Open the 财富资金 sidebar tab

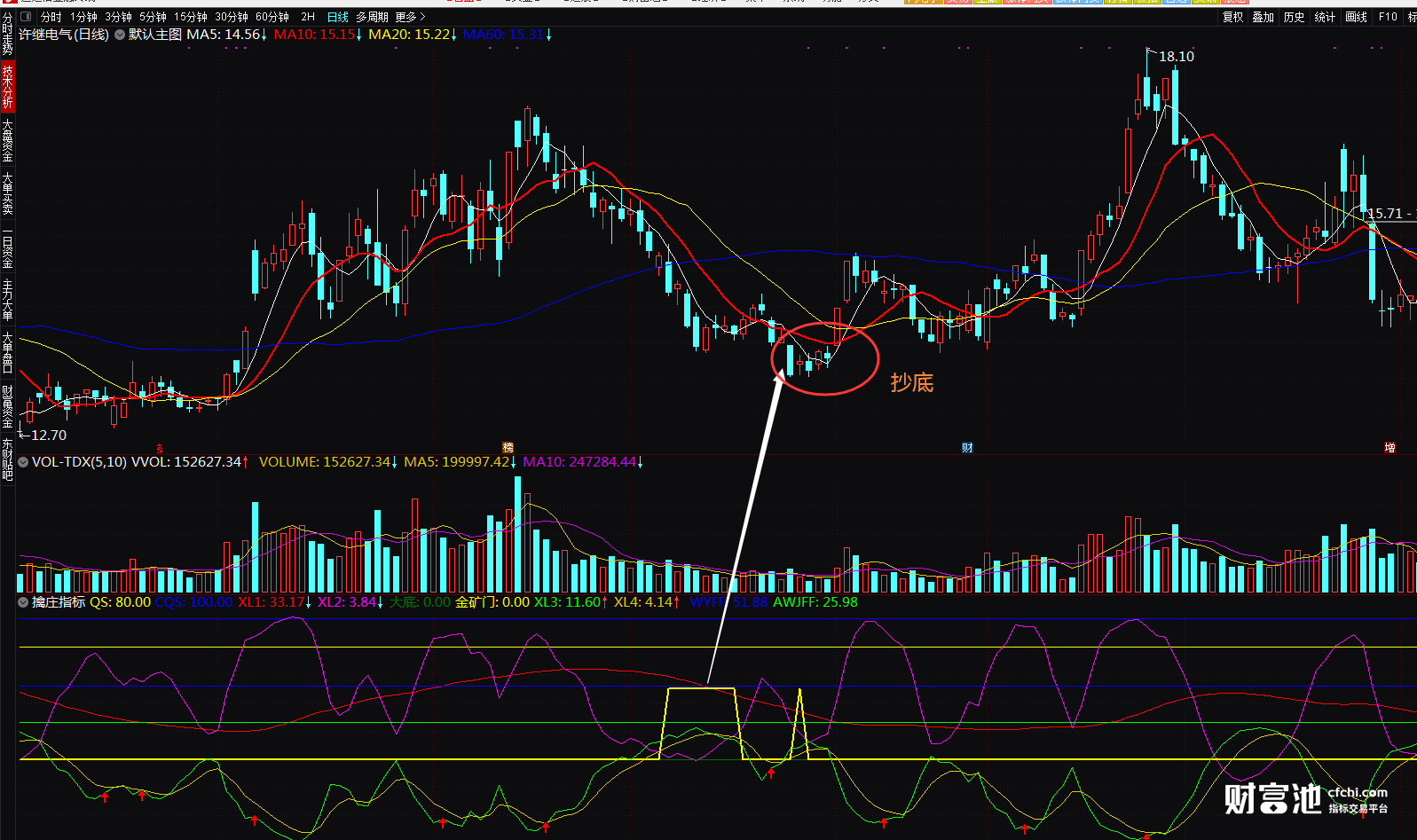point(7,406)
